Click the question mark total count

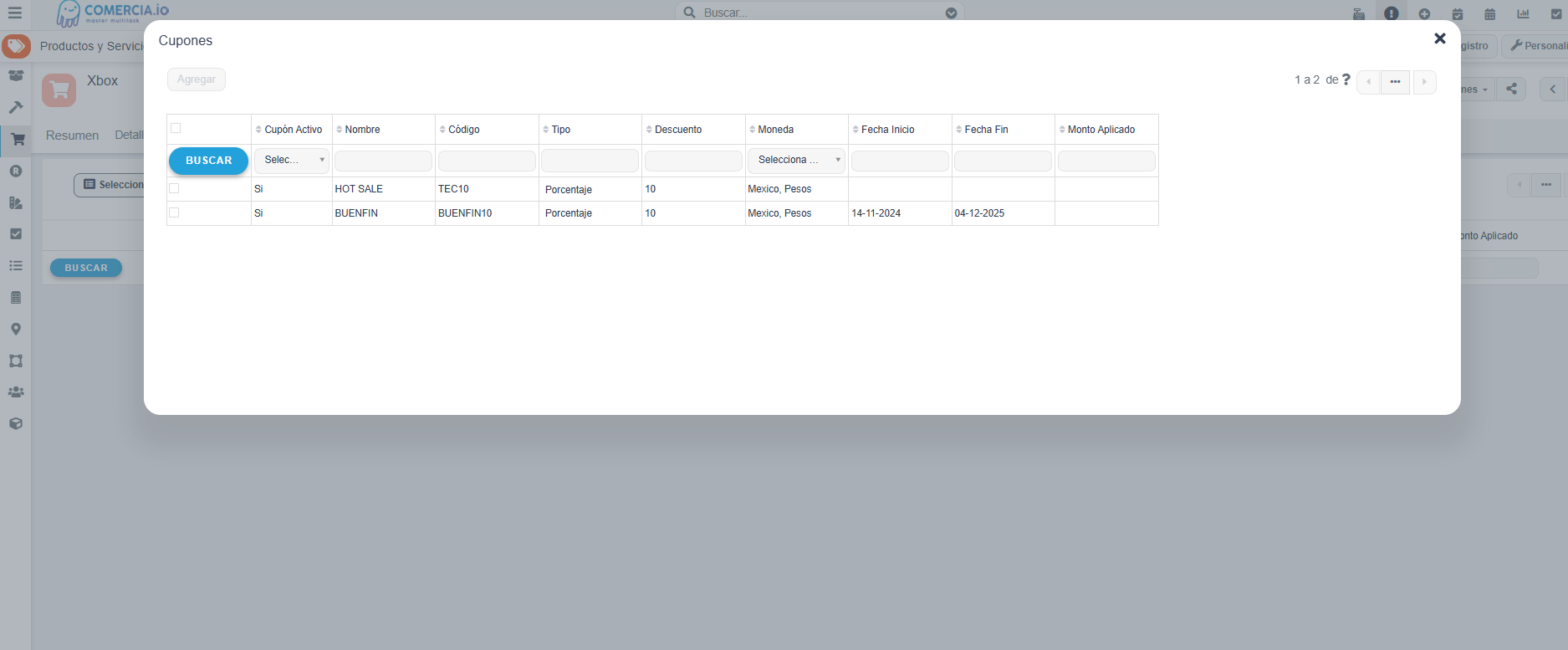(x=1346, y=79)
